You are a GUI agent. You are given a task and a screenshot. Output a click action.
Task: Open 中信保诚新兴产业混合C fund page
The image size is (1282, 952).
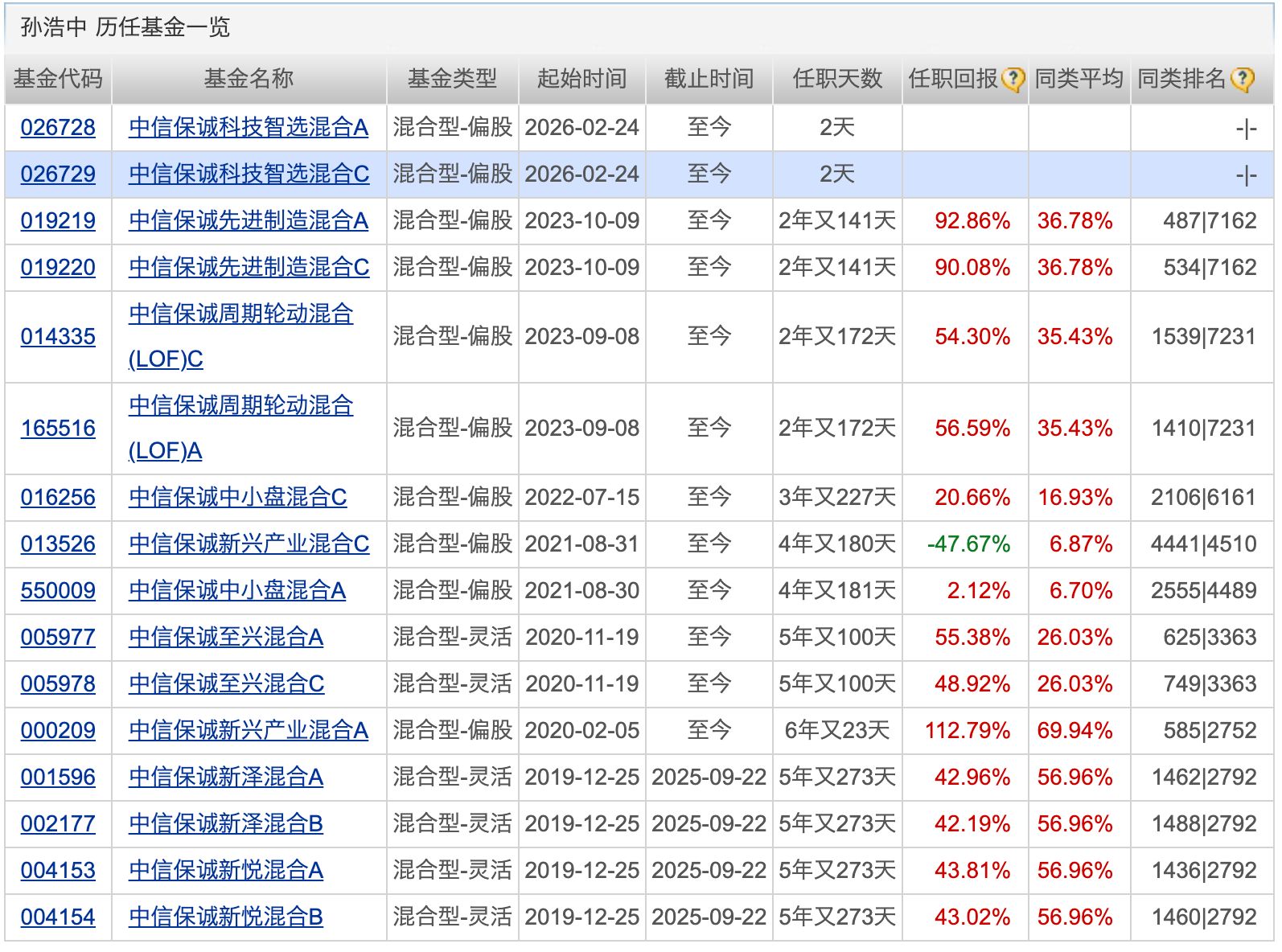coord(249,544)
